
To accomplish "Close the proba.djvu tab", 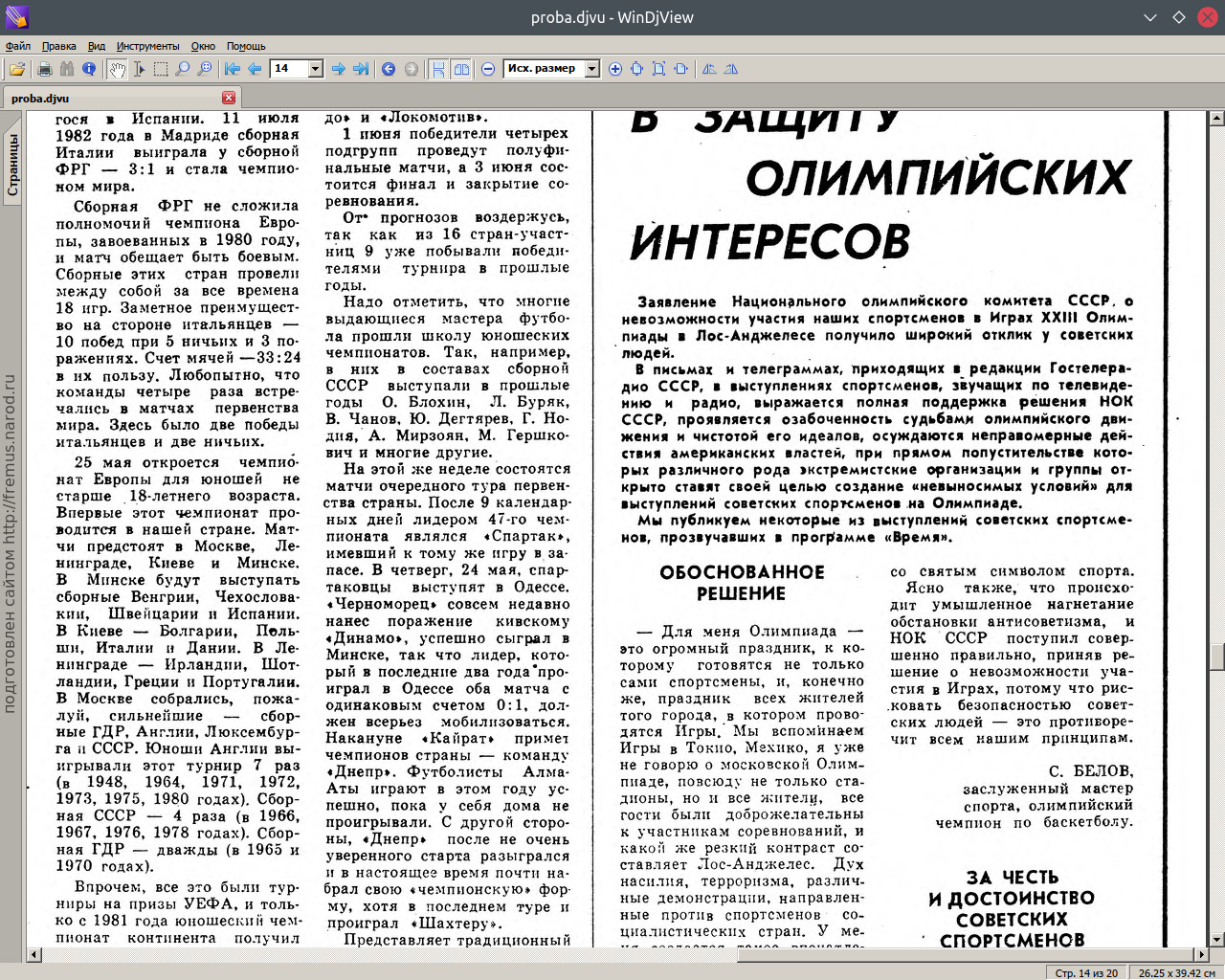I will click(x=228, y=98).
